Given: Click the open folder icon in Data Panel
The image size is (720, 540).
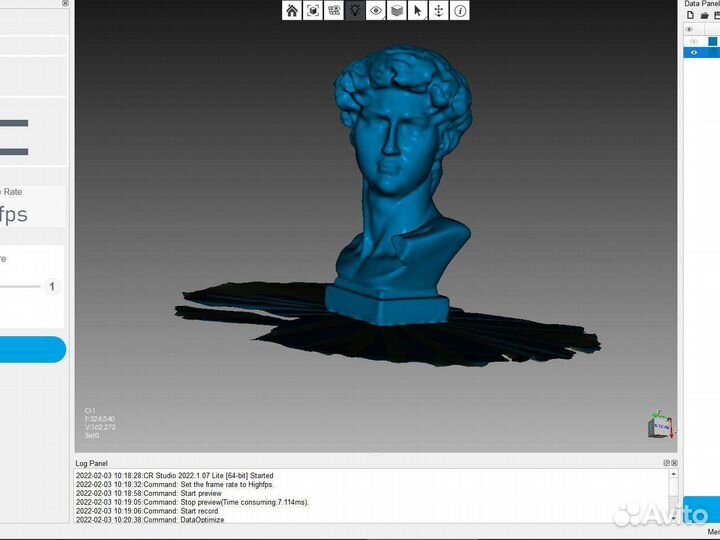Looking at the screenshot, I should [x=705, y=16].
